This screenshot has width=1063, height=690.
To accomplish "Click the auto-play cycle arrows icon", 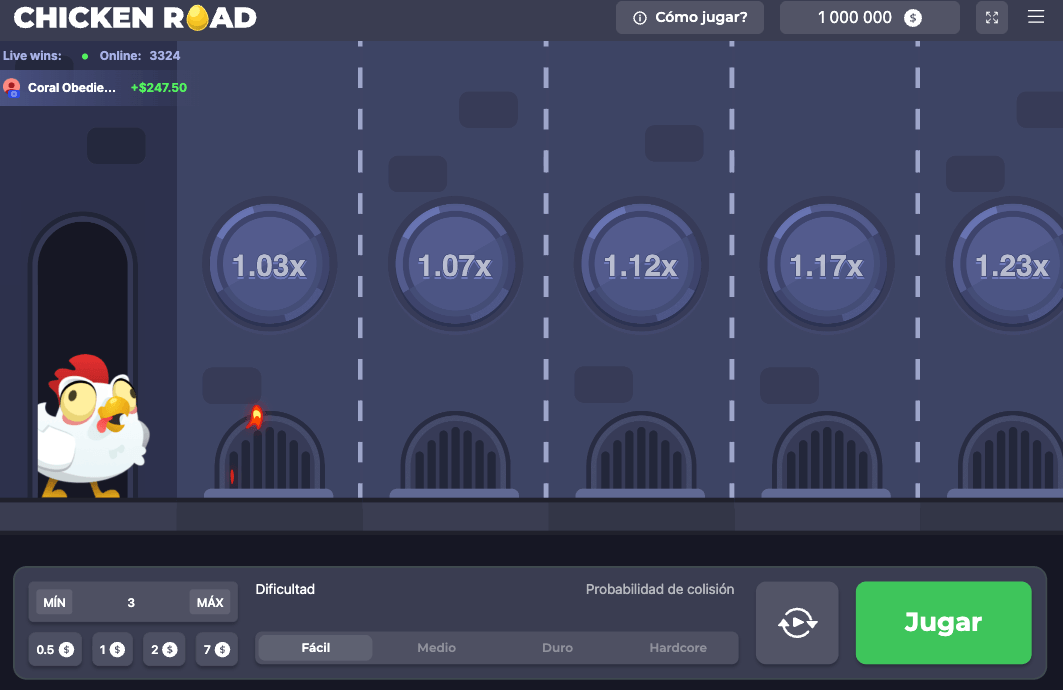I will coord(797,622).
